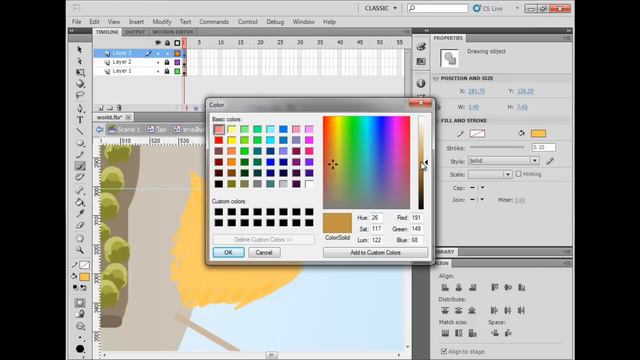Select the Eraser tool

click(x=80, y=225)
